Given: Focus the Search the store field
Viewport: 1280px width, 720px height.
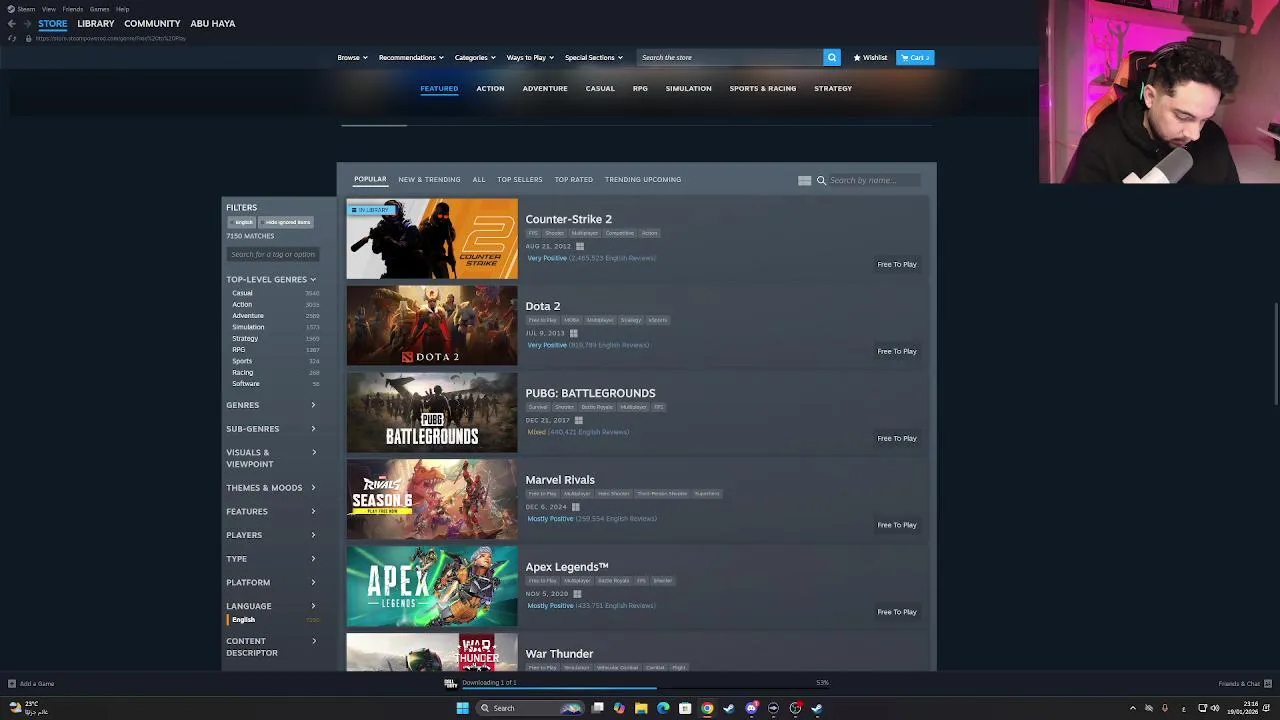Looking at the screenshot, I should coord(730,57).
